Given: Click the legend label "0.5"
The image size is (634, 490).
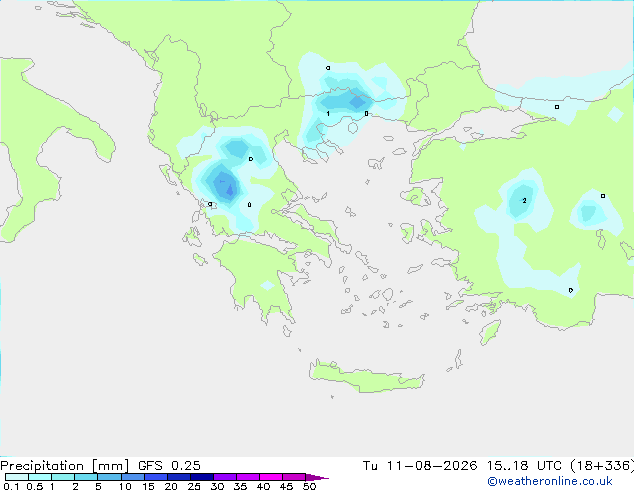Looking at the screenshot, I should click(35, 486).
